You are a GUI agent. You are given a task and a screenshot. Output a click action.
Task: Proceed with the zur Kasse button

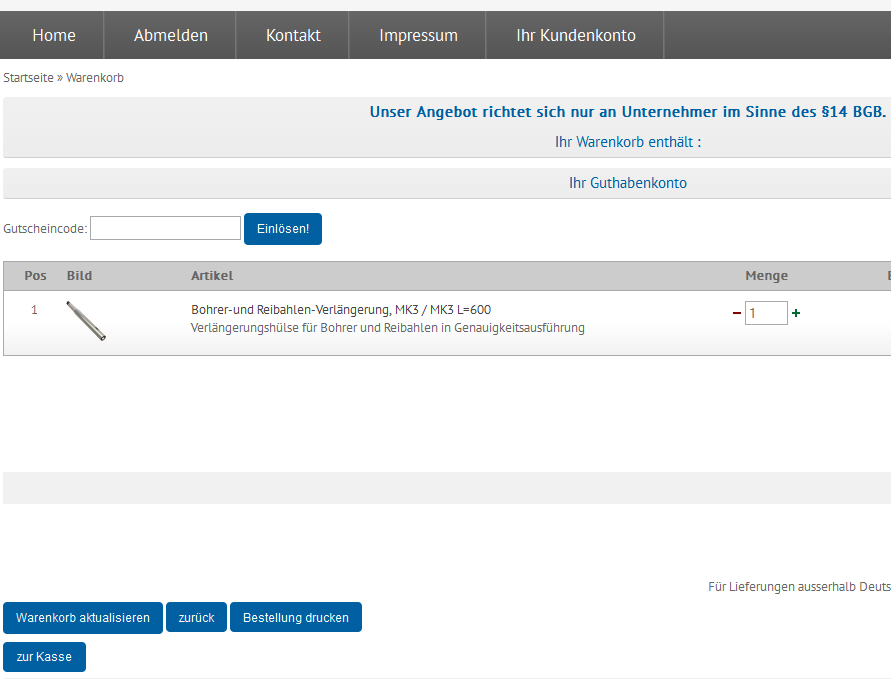[x=44, y=657]
